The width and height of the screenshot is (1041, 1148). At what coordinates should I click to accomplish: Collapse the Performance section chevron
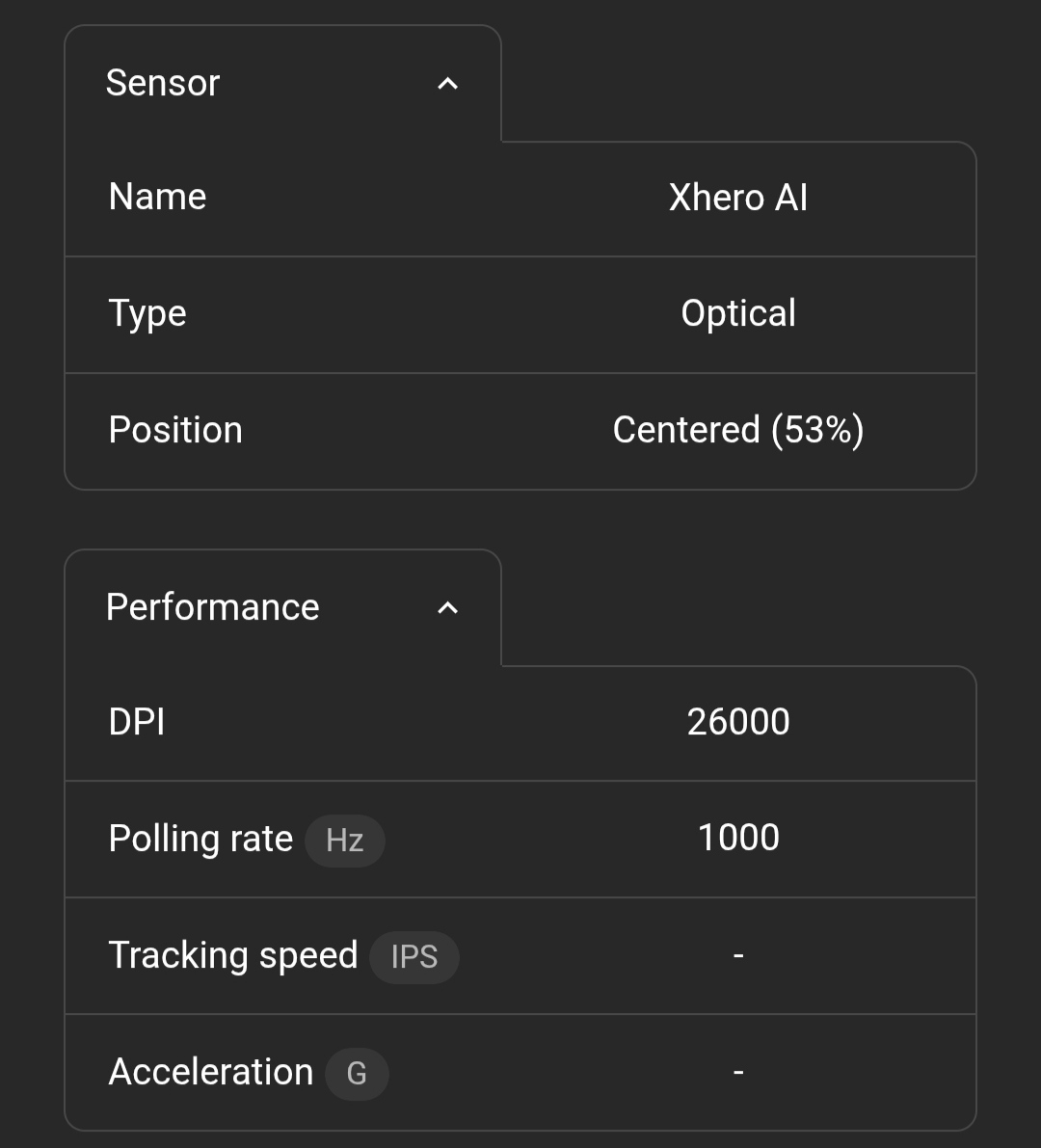(447, 608)
